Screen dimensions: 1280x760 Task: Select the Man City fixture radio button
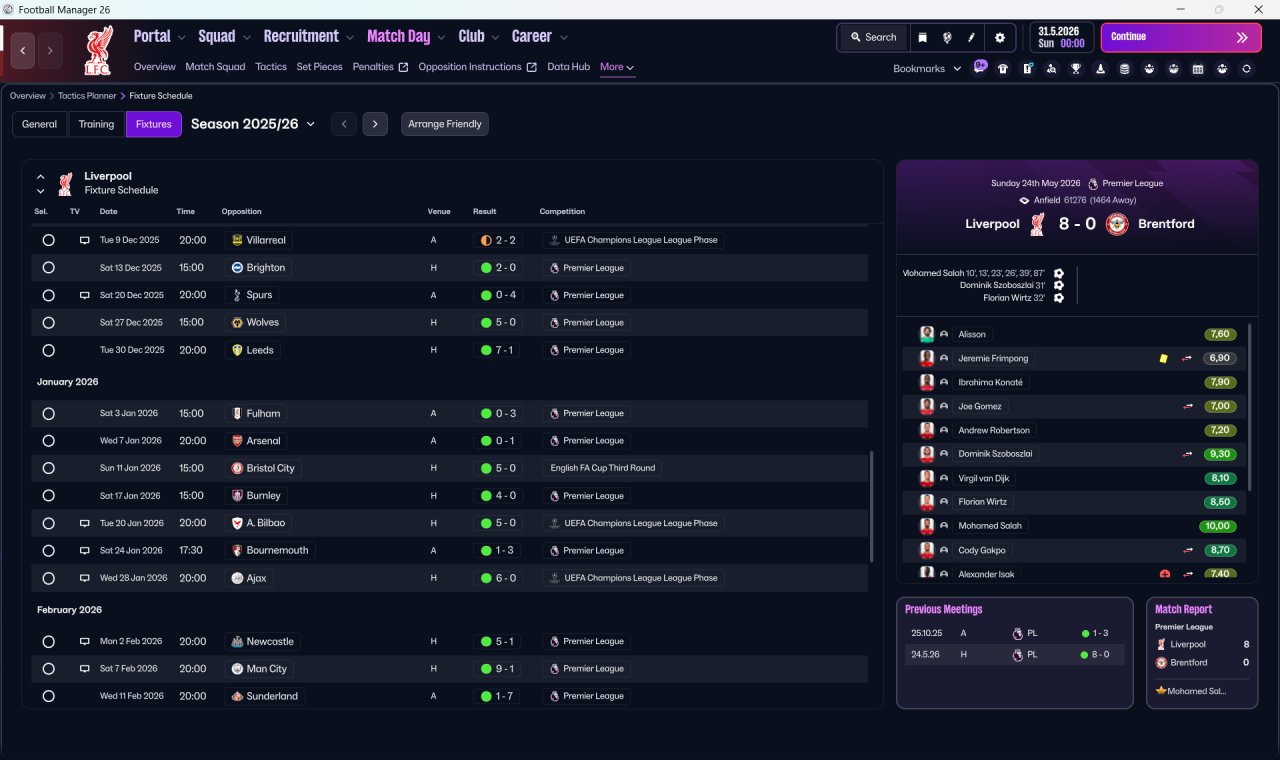click(x=48, y=669)
